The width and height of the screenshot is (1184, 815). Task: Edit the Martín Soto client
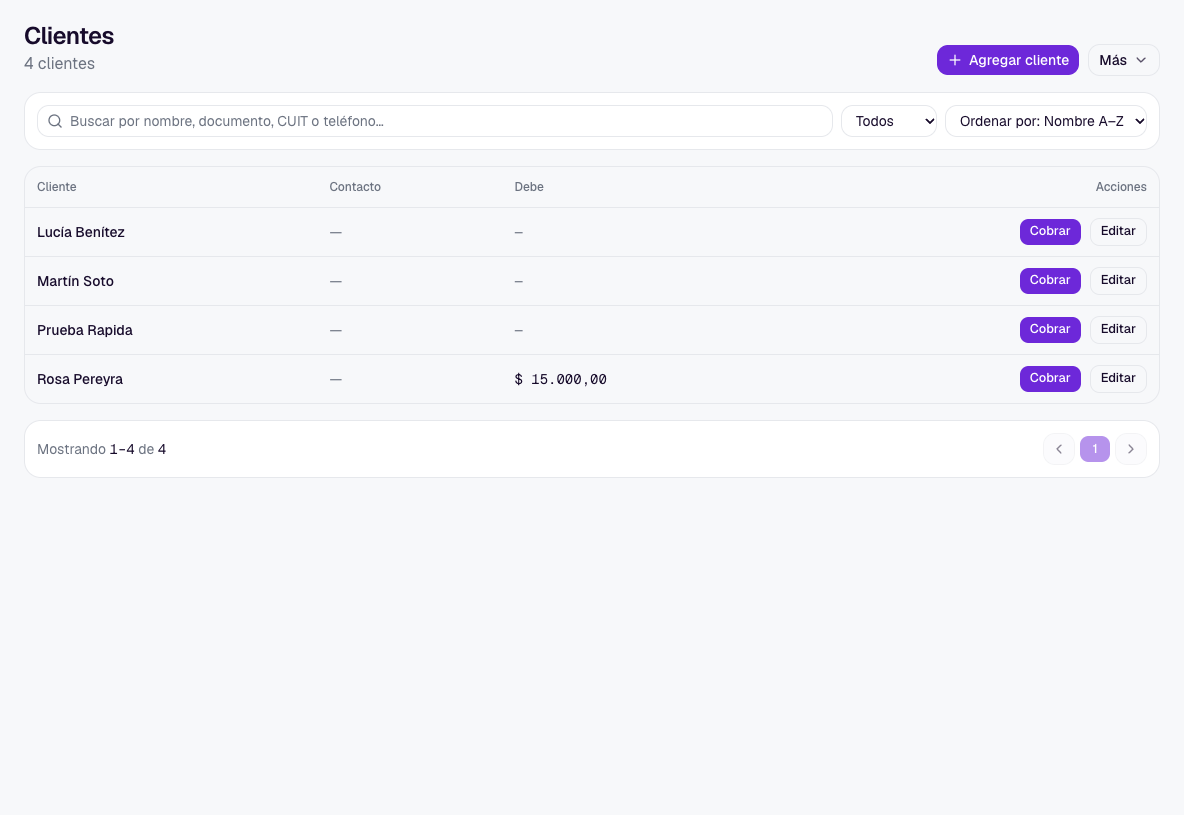1118,280
